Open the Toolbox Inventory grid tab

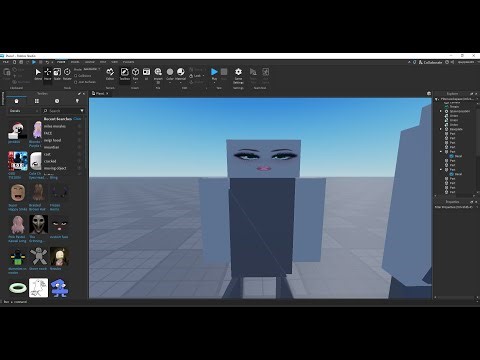coord(37,101)
